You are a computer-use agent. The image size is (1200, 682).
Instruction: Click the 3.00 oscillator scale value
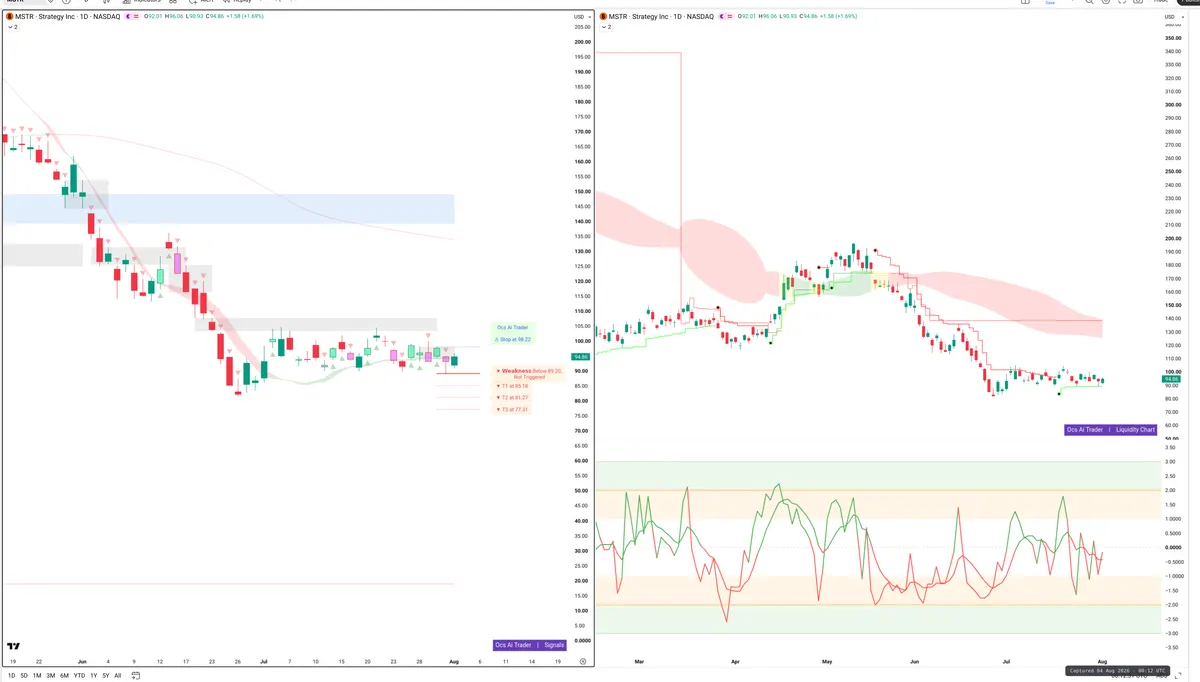tap(1169, 461)
